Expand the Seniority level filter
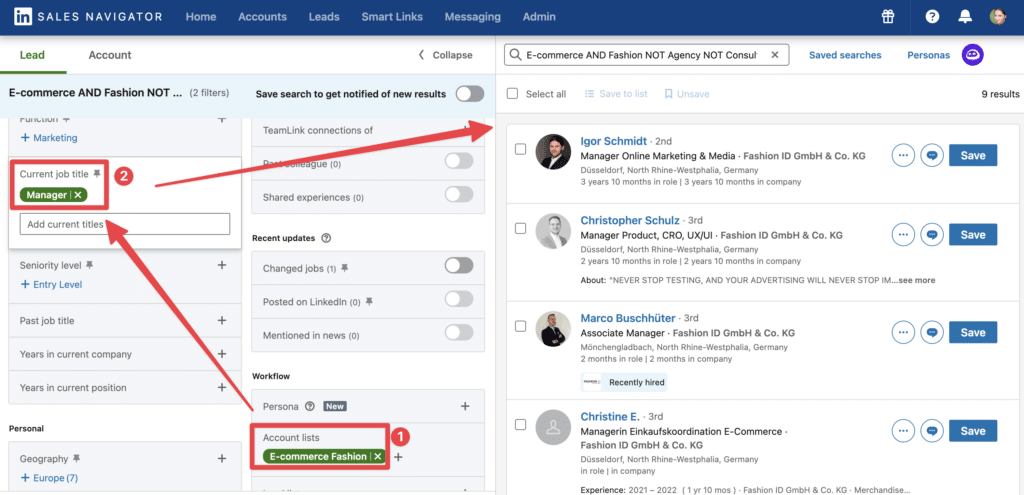This screenshot has height=495, width=1024. (222, 265)
